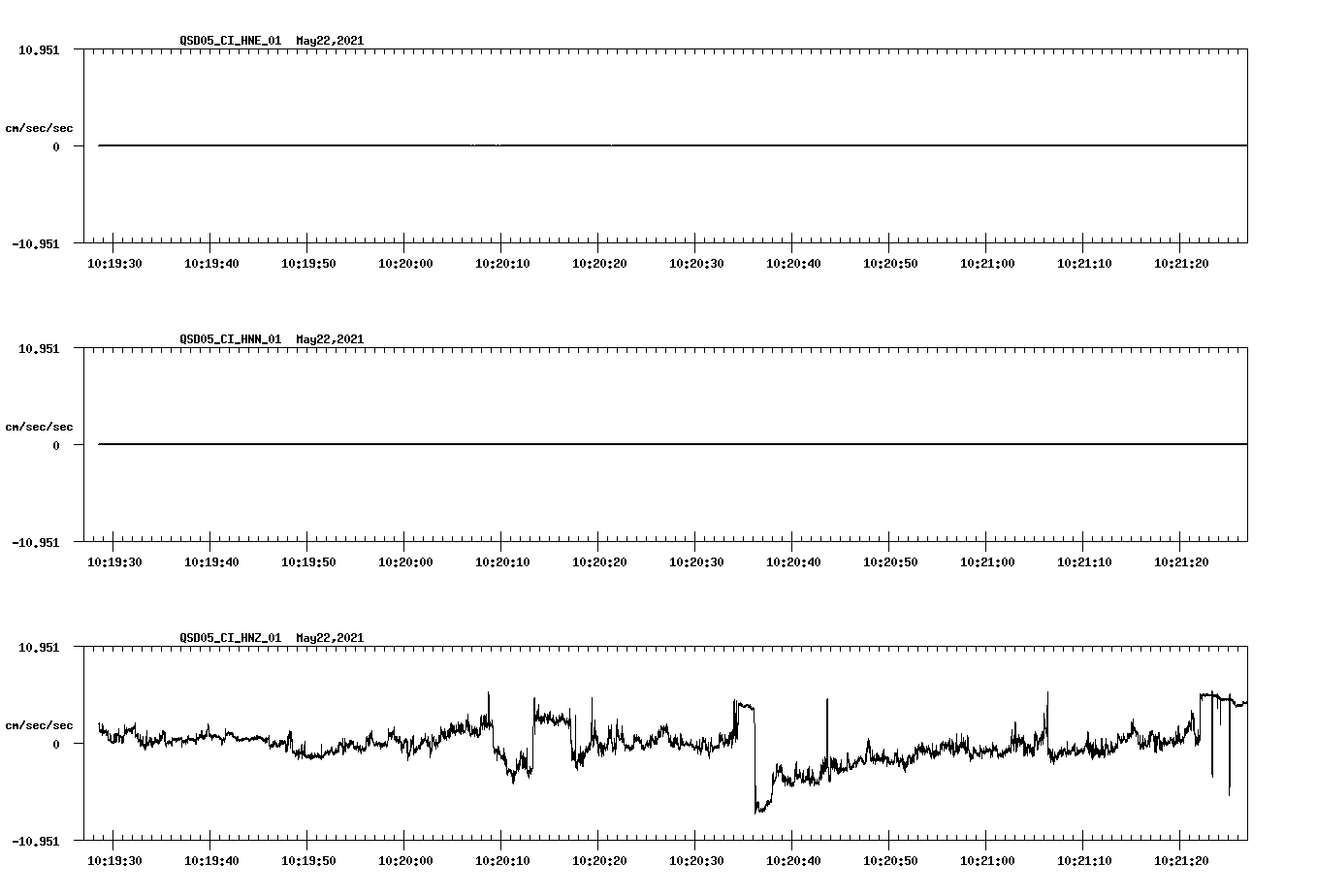Click the 10:20:50 time label under HNE plot
This screenshot has height=896, width=1317.
click(890, 263)
